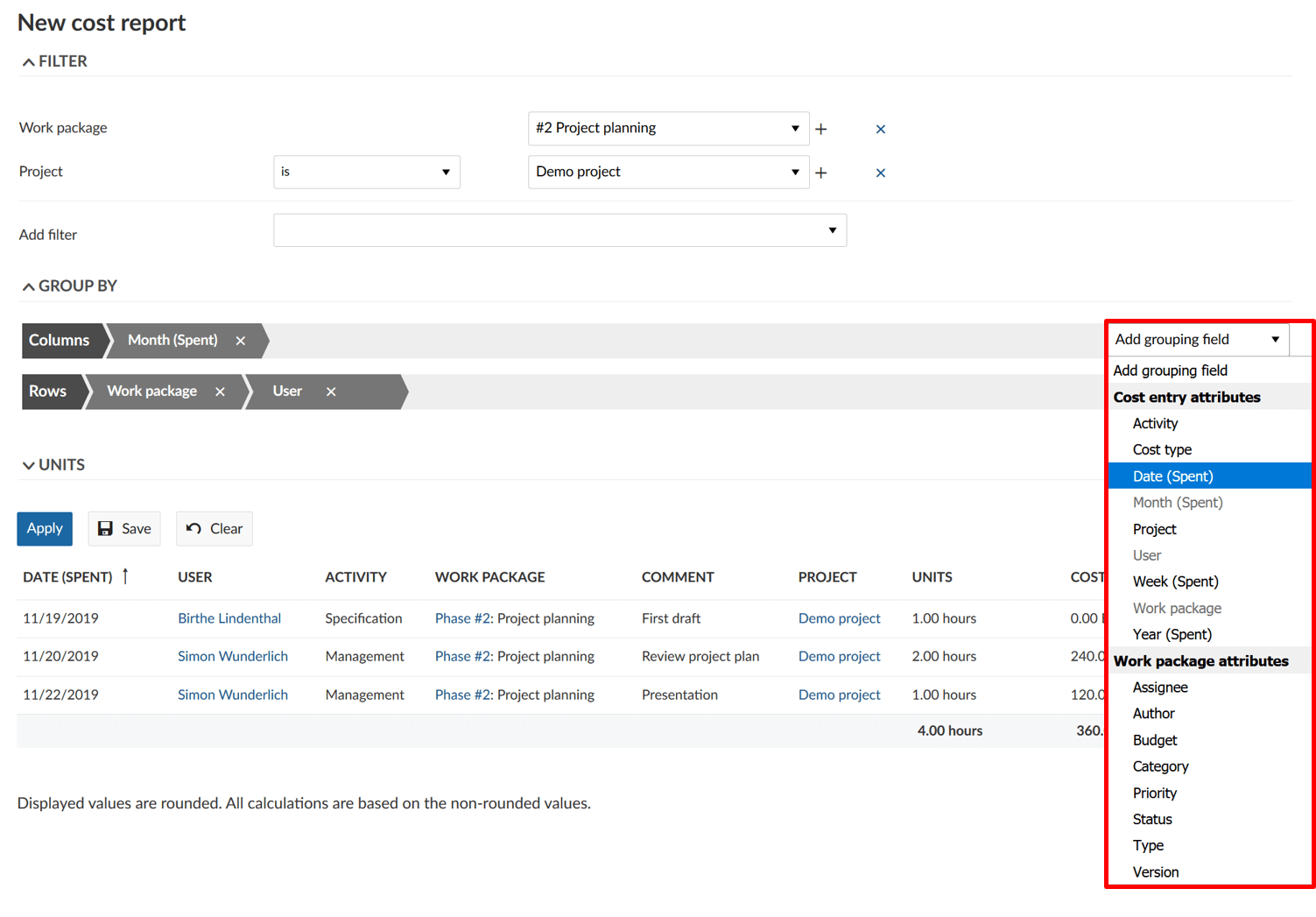Open the Project operator 'is' dropdown

click(366, 172)
